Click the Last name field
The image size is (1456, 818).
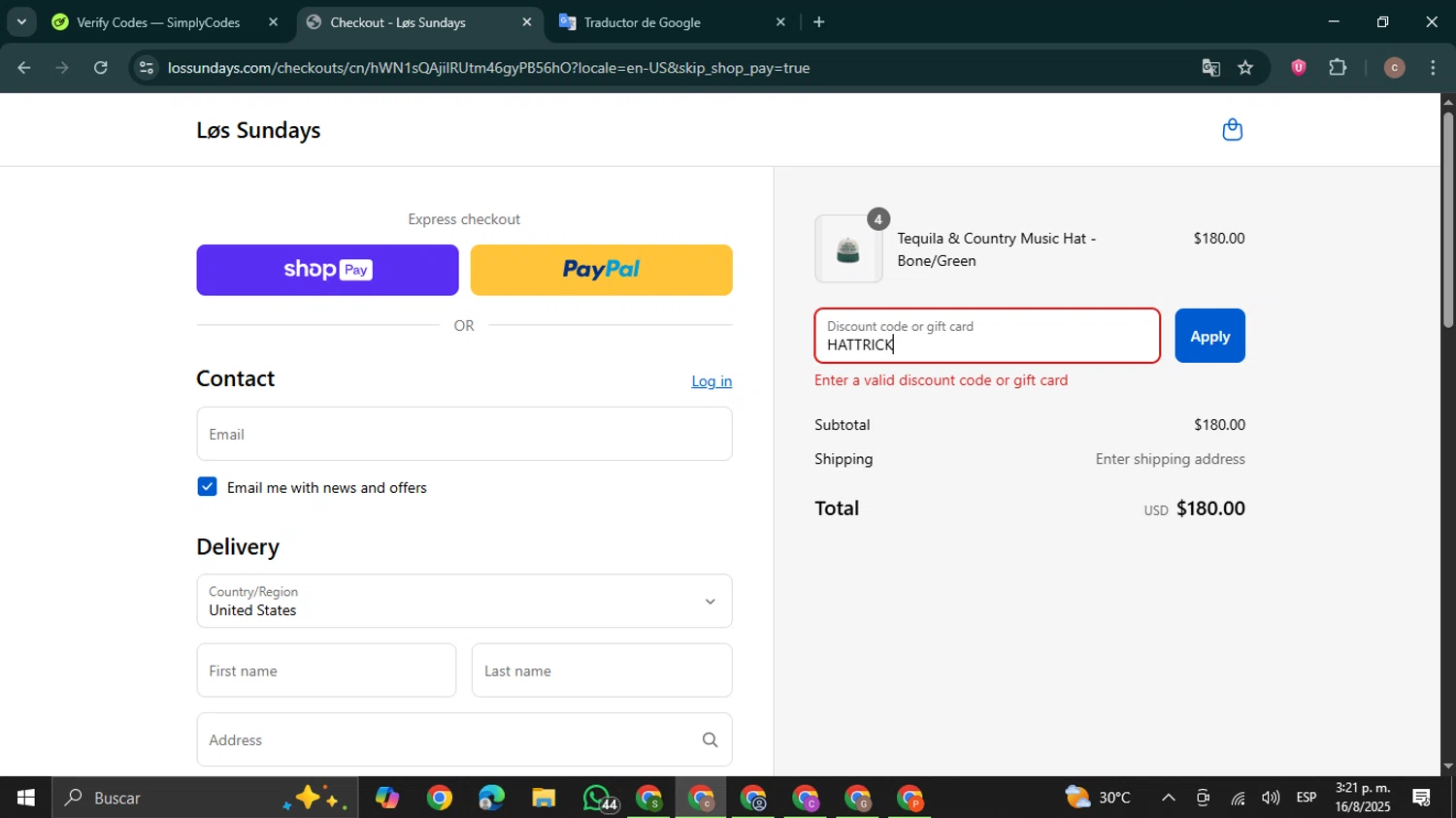(x=602, y=671)
